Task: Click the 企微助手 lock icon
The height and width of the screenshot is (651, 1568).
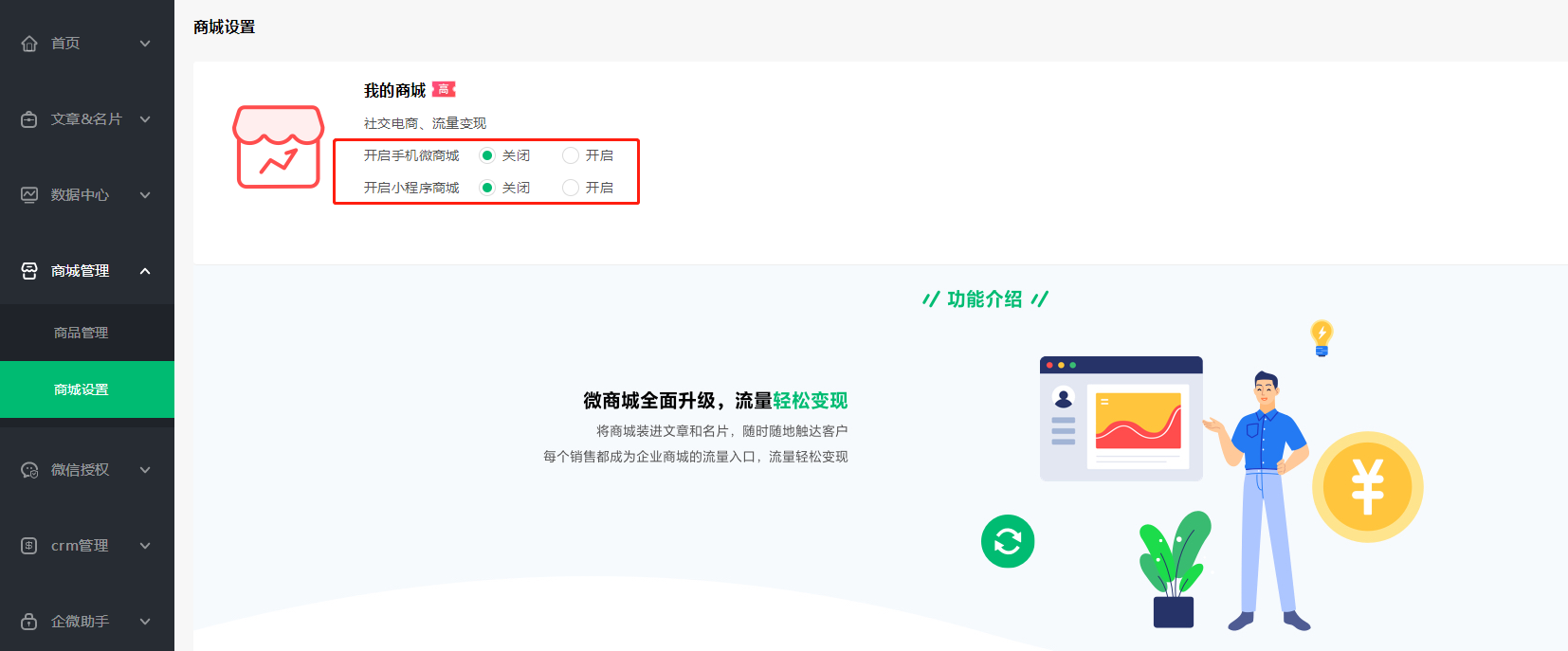Action: (29, 622)
